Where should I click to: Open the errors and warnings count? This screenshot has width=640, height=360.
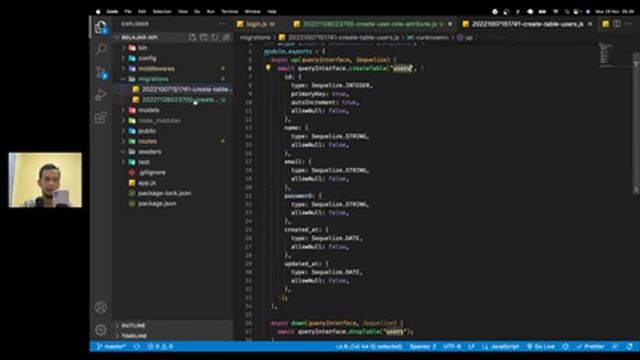click(160, 347)
